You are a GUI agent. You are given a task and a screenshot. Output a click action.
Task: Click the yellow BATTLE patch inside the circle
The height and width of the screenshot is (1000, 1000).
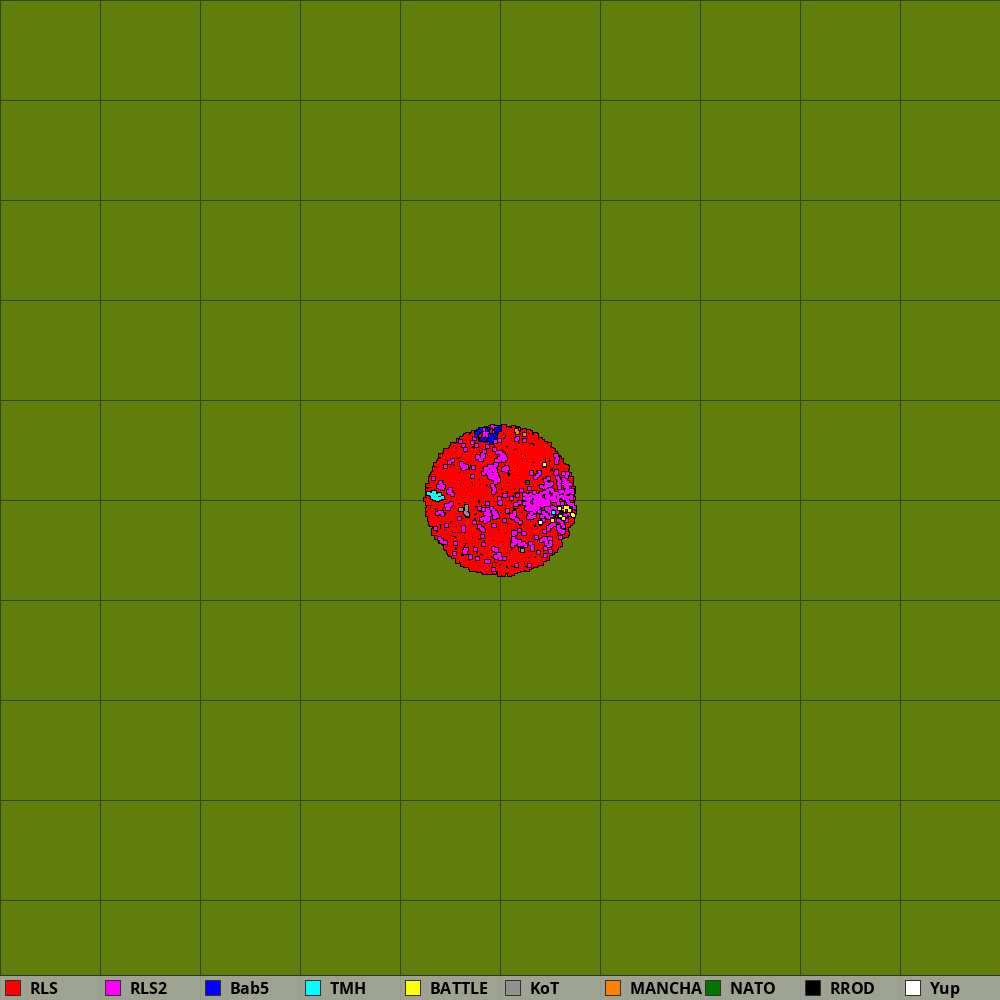click(x=566, y=509)
